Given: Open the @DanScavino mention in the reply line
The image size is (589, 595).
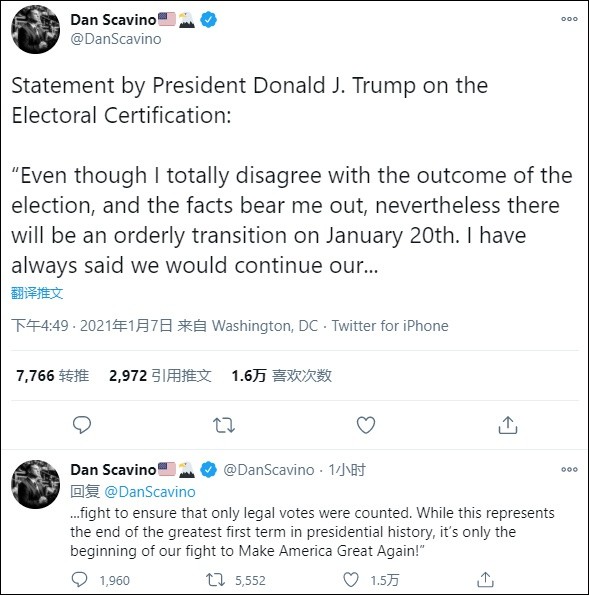Looking at the screenshot, I should click(x=150, y=492).
